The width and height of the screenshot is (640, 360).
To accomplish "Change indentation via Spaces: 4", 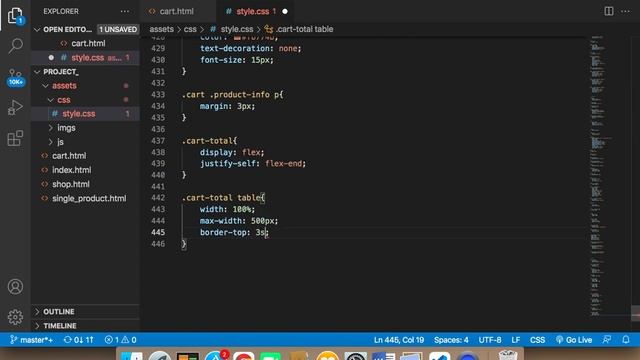I will click(451, 340).
